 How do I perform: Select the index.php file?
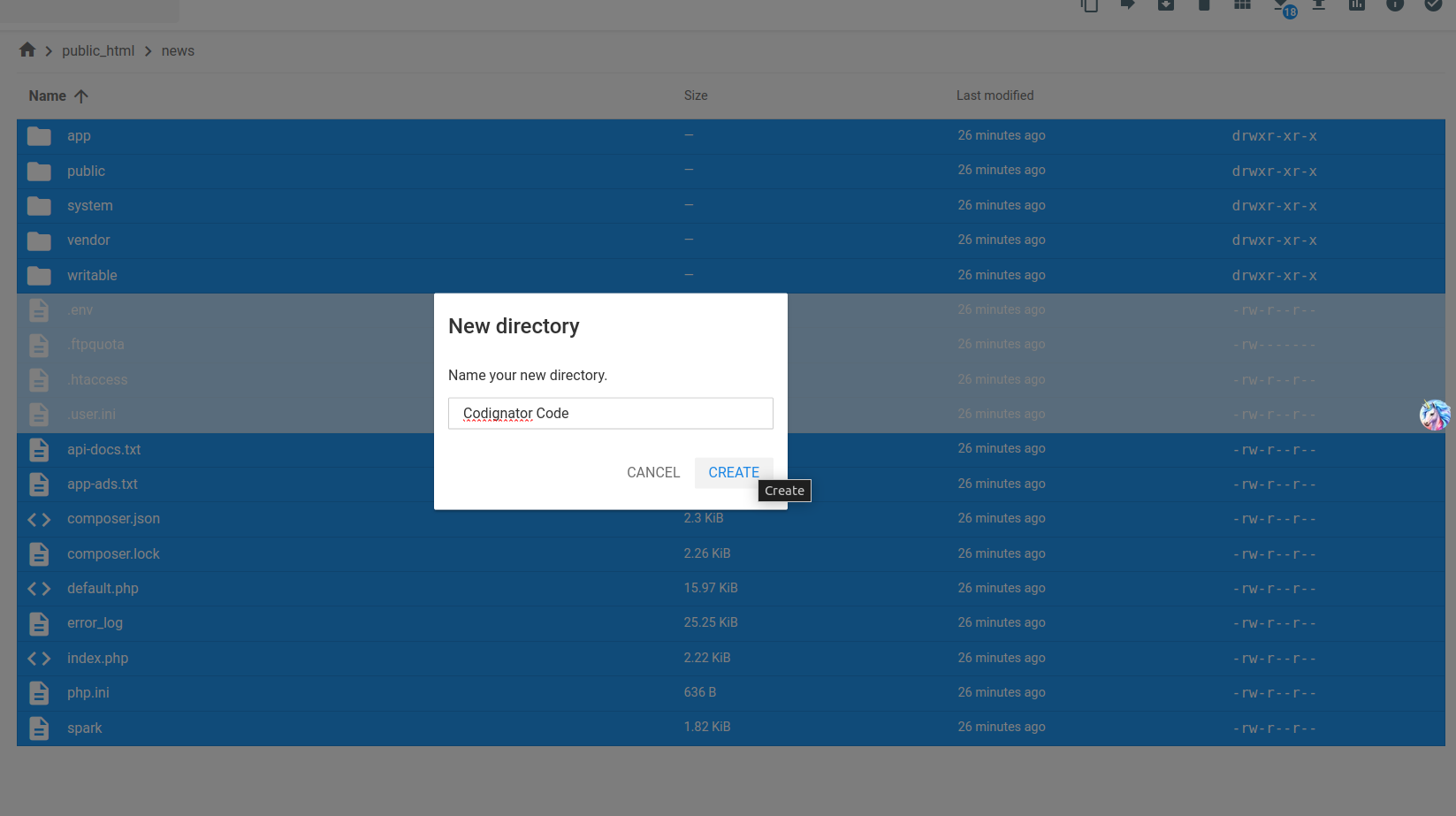pyautogui.click(x=97, y=658)
